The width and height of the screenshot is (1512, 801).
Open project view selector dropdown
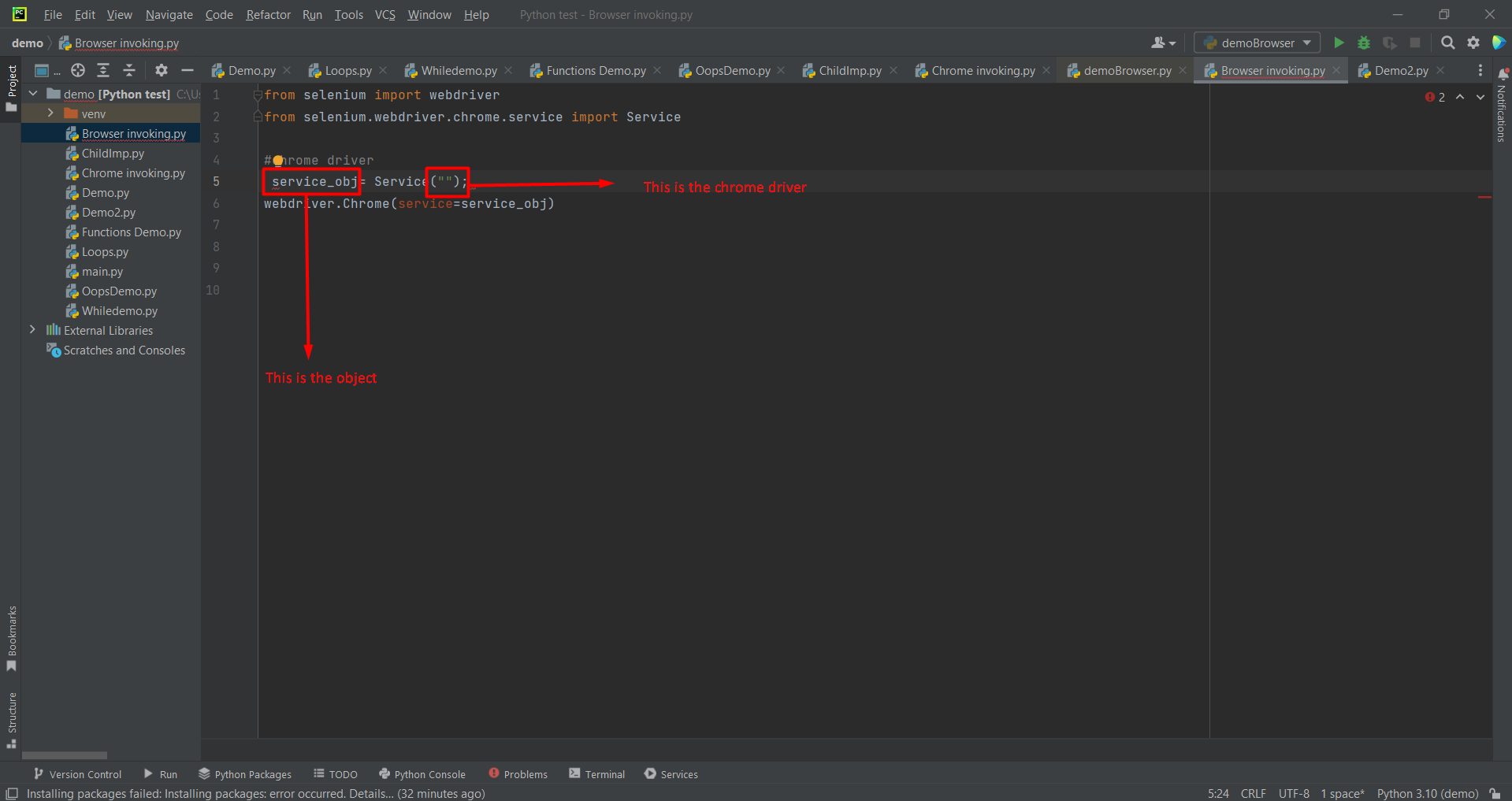pos(47,70)
